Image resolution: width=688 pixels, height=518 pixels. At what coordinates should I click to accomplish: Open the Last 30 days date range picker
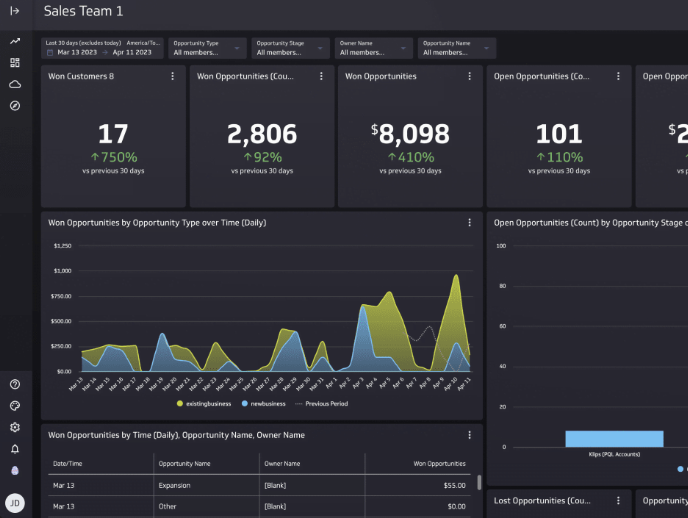click(102, 48)
